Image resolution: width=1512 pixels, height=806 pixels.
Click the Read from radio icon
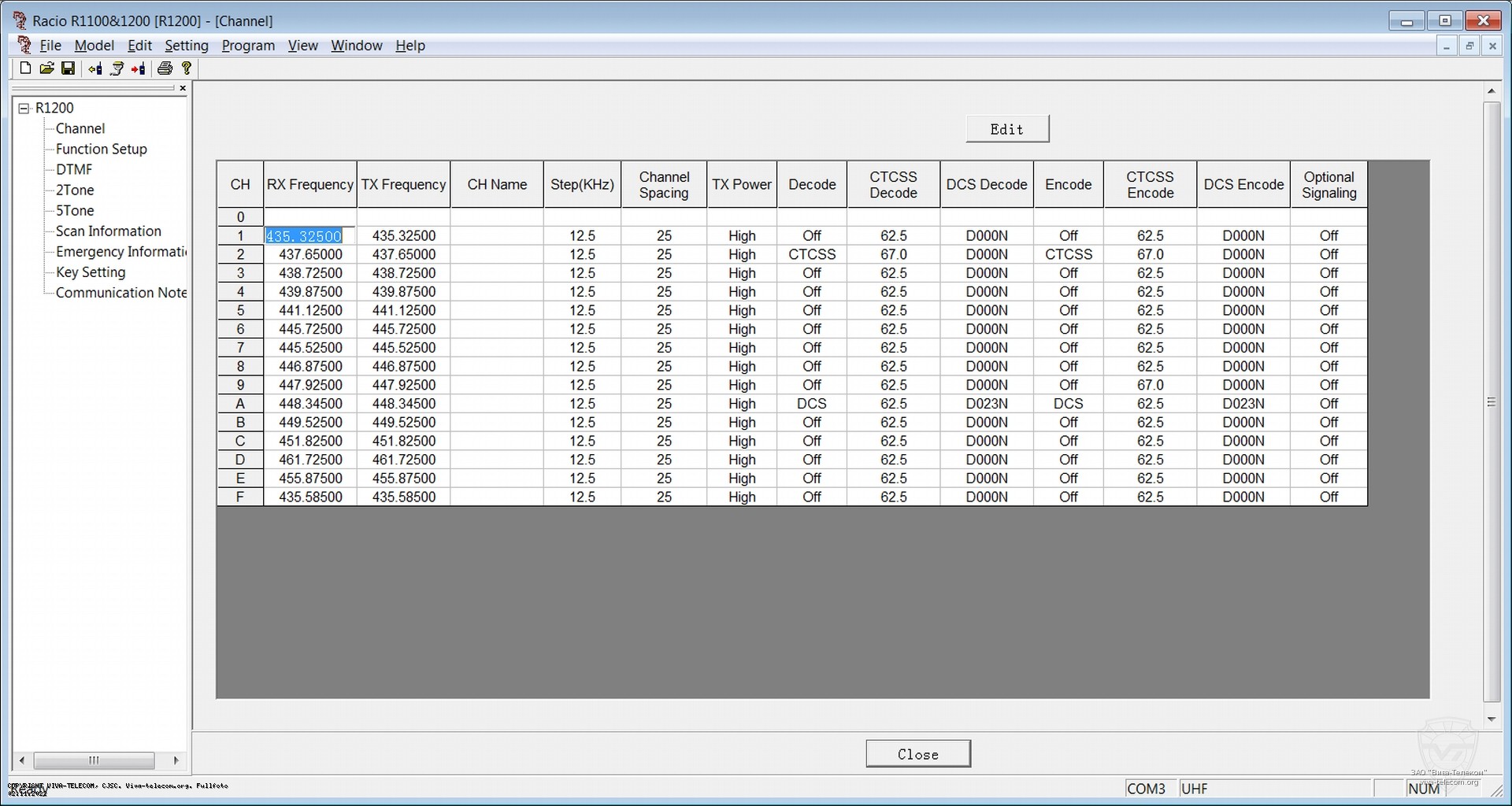pyautogui.click(x=94, y=68)
